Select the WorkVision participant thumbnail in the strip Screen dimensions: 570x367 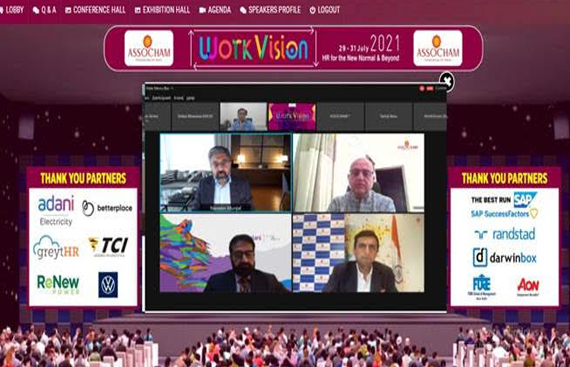coord(292,116)
